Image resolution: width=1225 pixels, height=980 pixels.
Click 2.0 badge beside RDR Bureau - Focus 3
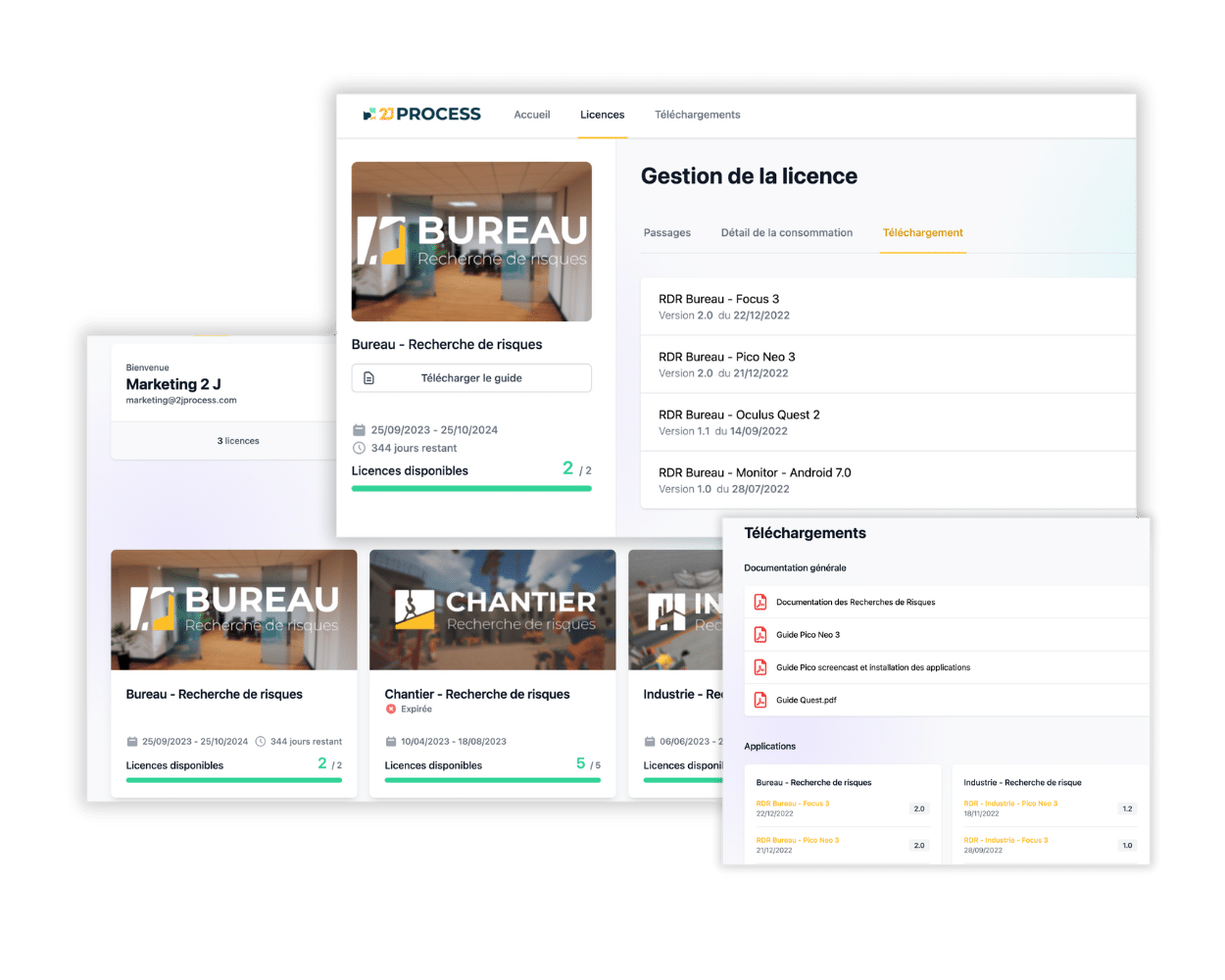[919, 808]
